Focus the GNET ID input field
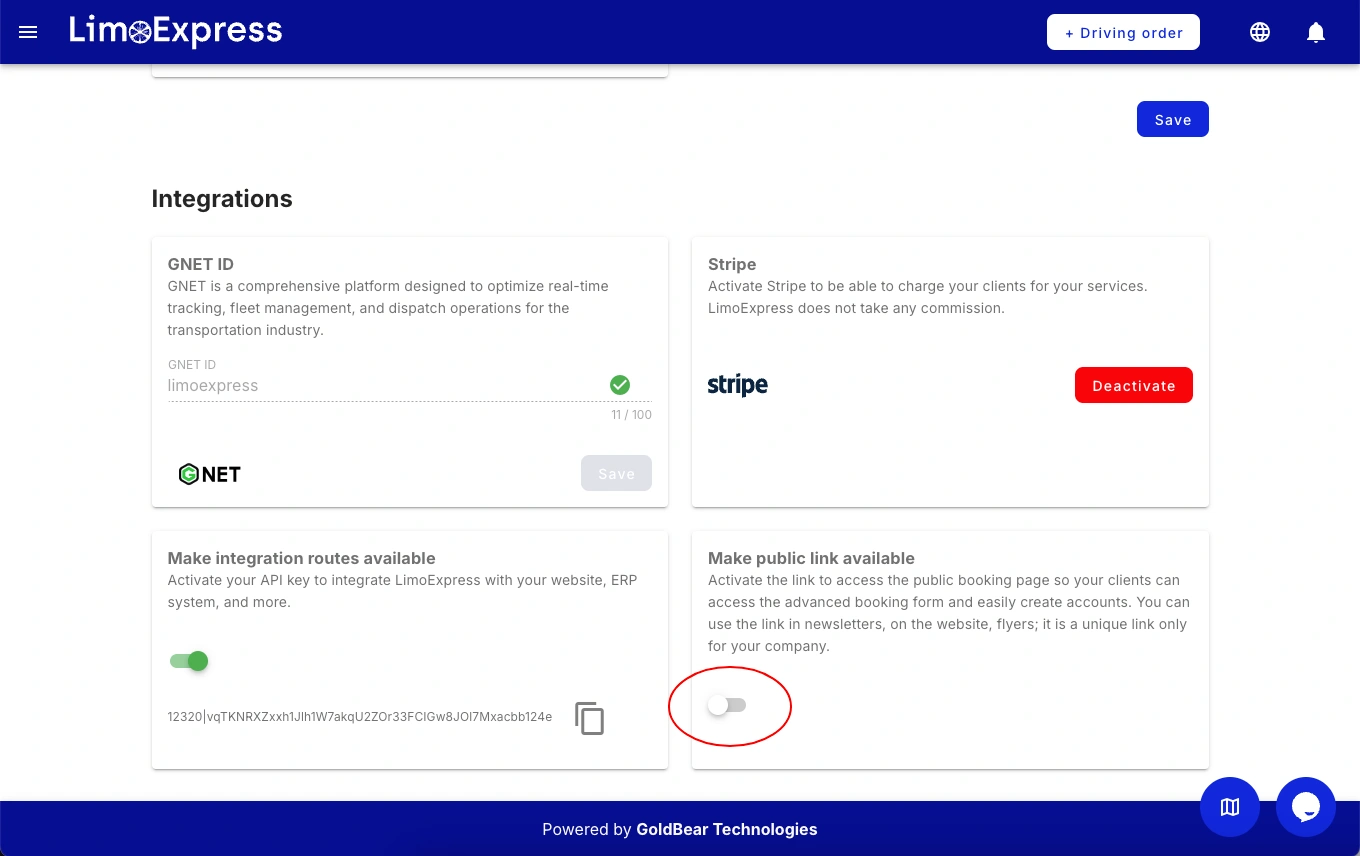The height and width of the screenshot is (856, 1360). (x=385, y=385)
